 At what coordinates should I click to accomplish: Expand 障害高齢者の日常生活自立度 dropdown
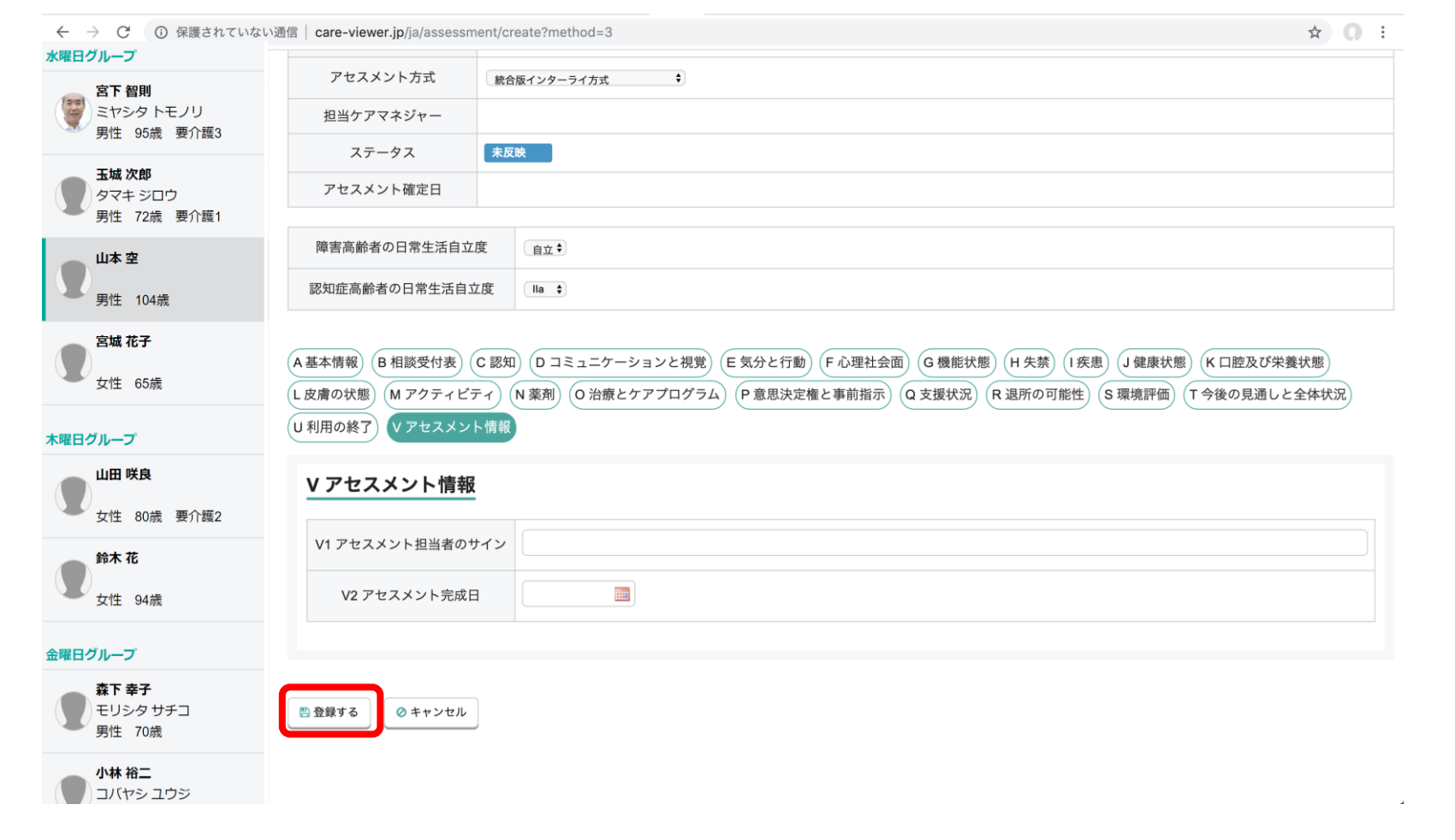click(x=545, y=249)
